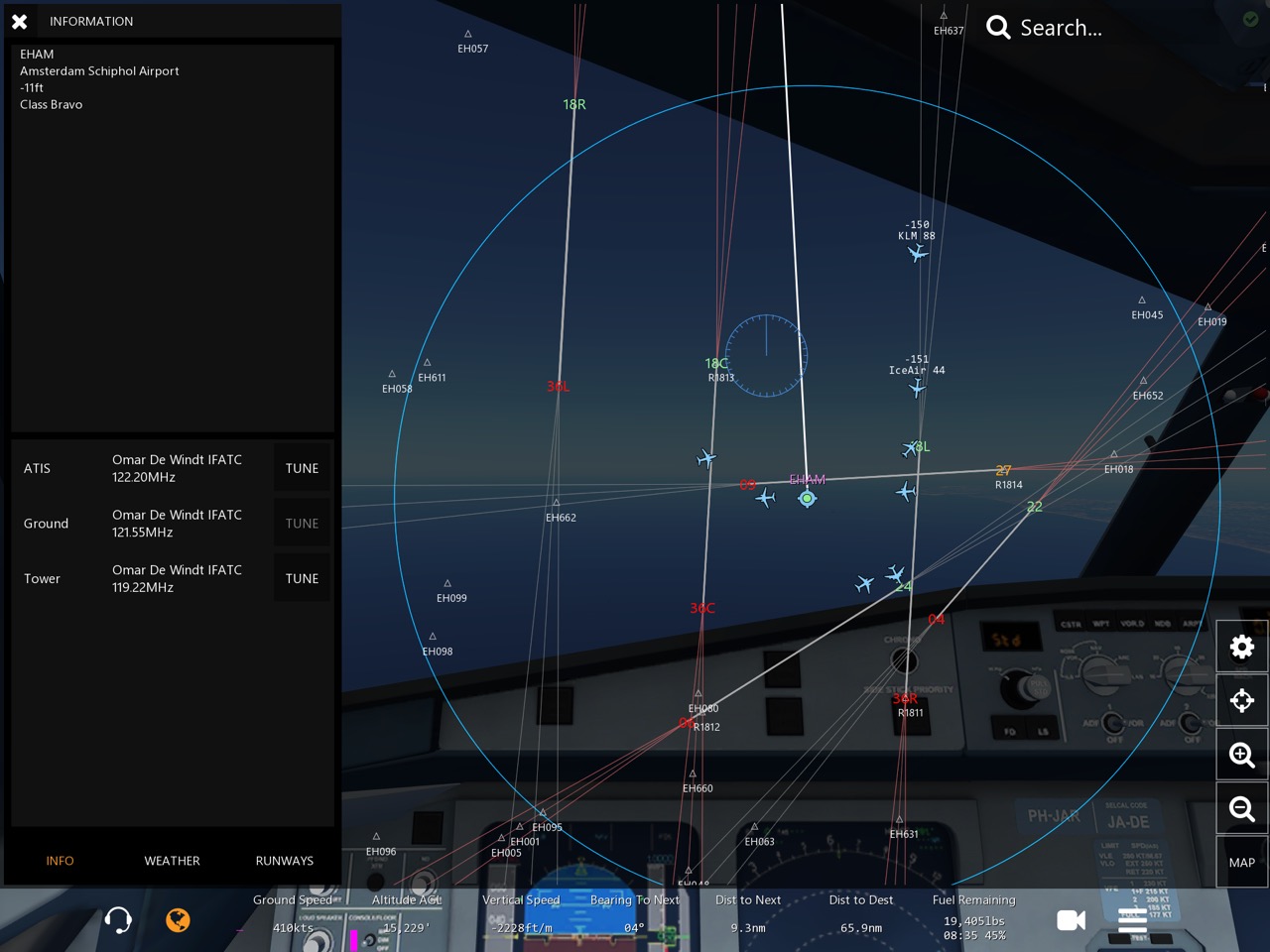Select waypoint EH018 triangle
1270x952 pixels.
coord(1114,454)
